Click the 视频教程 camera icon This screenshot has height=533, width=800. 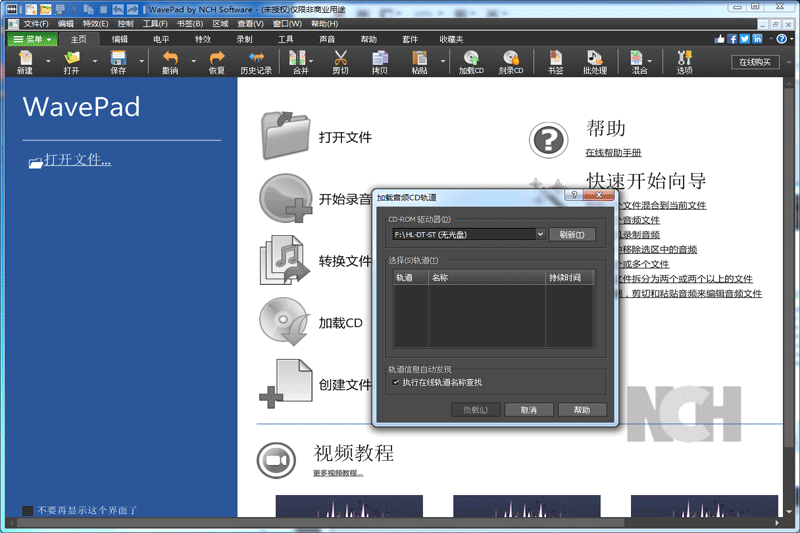[276, 461]
